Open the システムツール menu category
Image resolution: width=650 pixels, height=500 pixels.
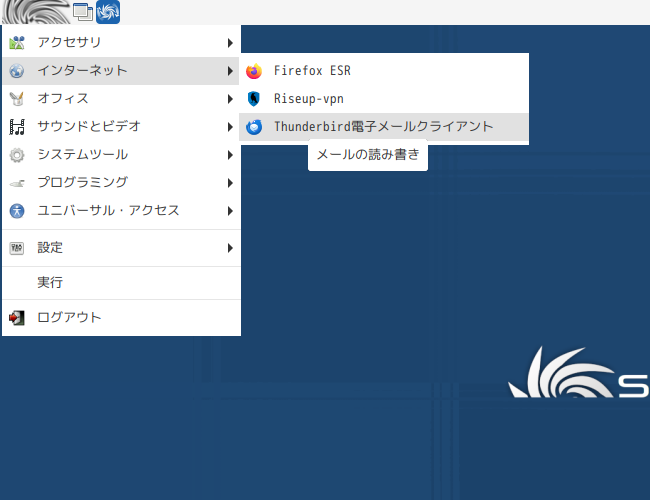coord(121,155)
